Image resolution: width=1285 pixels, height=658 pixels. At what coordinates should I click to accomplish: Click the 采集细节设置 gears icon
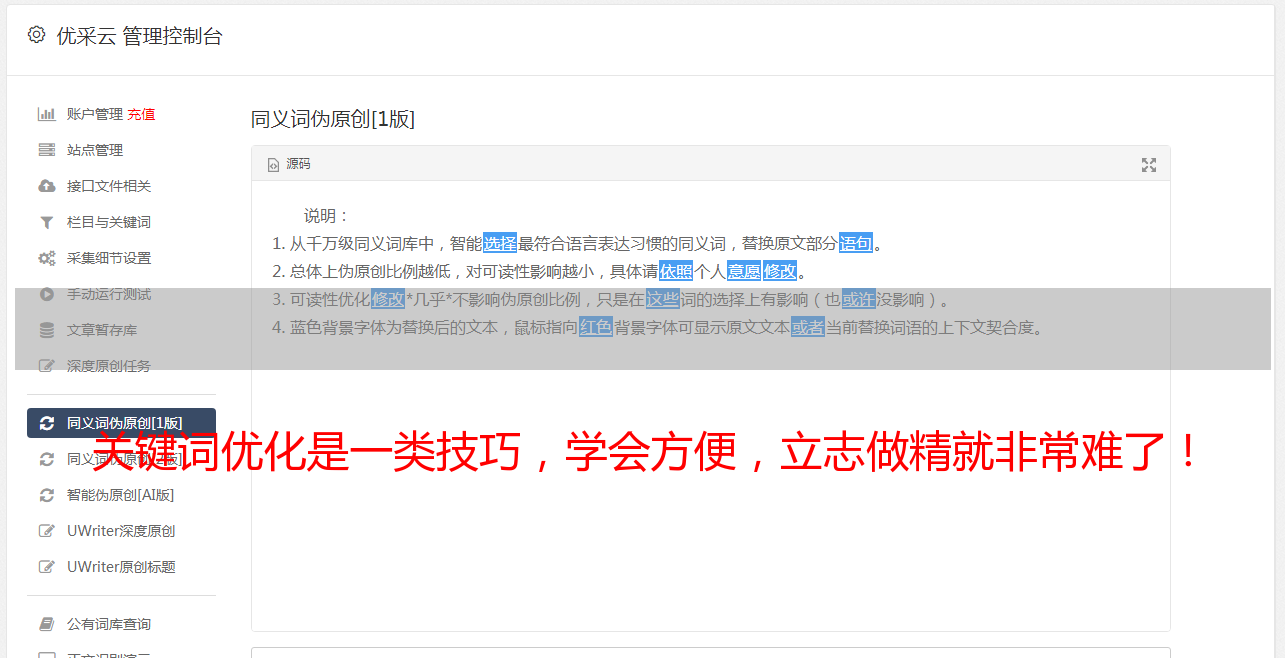(46, 258)
